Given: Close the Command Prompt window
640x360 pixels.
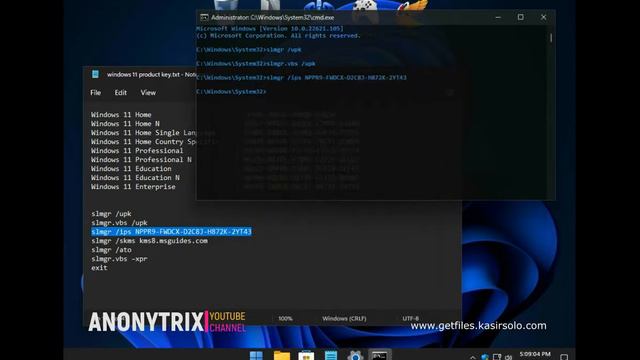Looking at the screenshot, I should point(543,17).
